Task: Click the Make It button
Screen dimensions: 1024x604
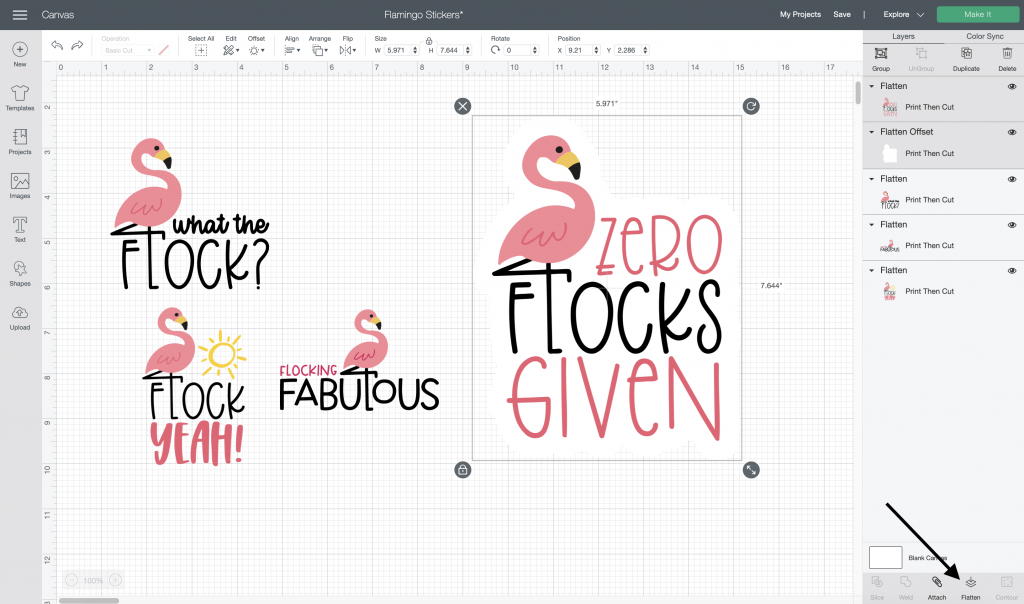Action: click(x=977, y=14)
